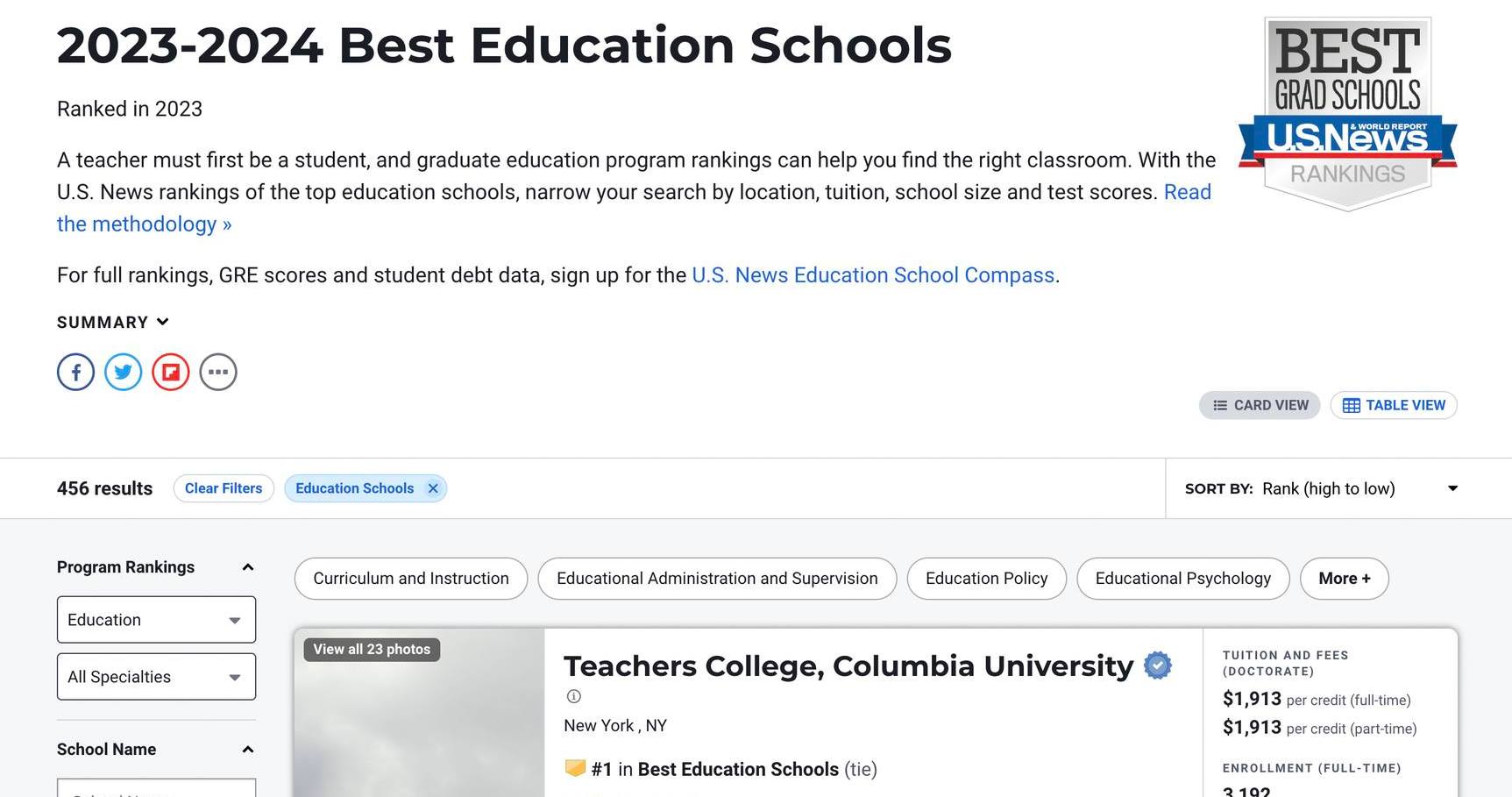
Task: Select Curriculum and Instruction specialty
Action: pos(411,579)
